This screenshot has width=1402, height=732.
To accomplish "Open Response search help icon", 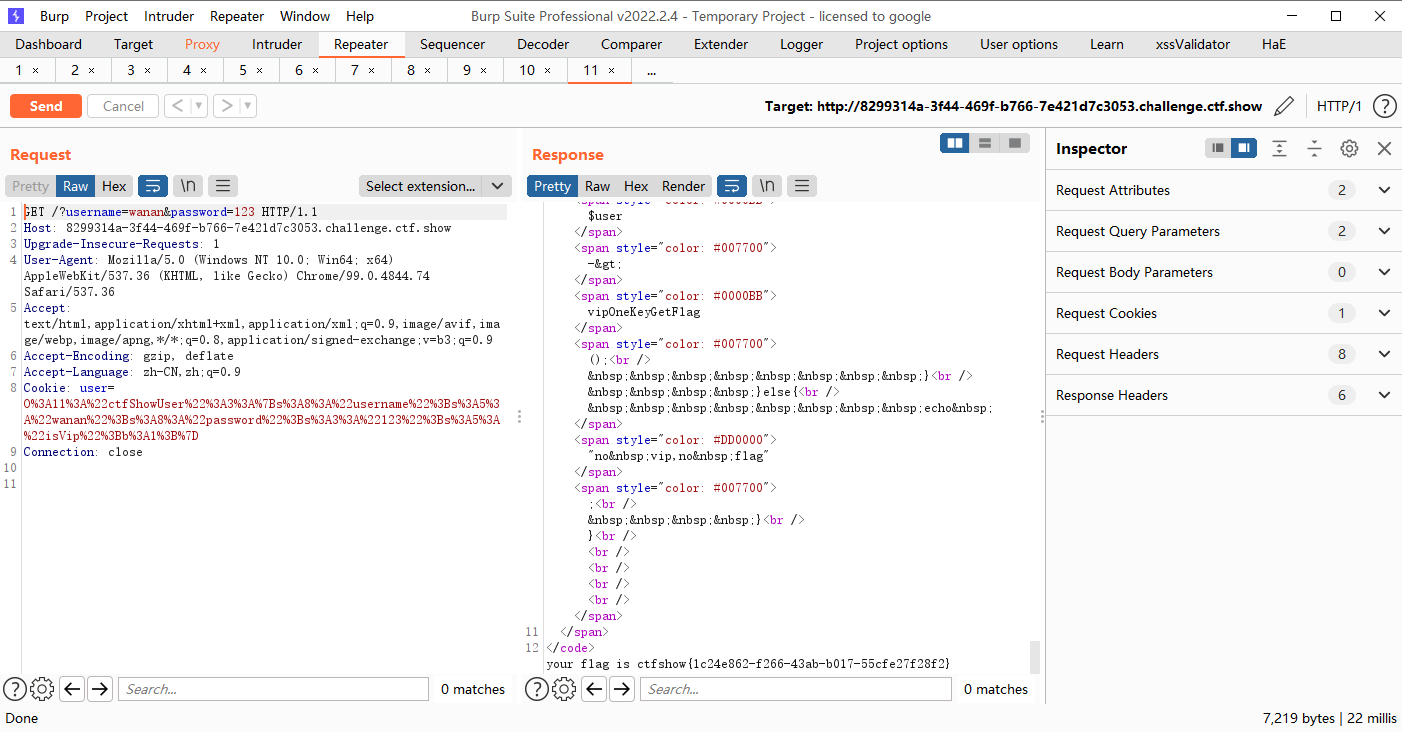I will 536,688.
